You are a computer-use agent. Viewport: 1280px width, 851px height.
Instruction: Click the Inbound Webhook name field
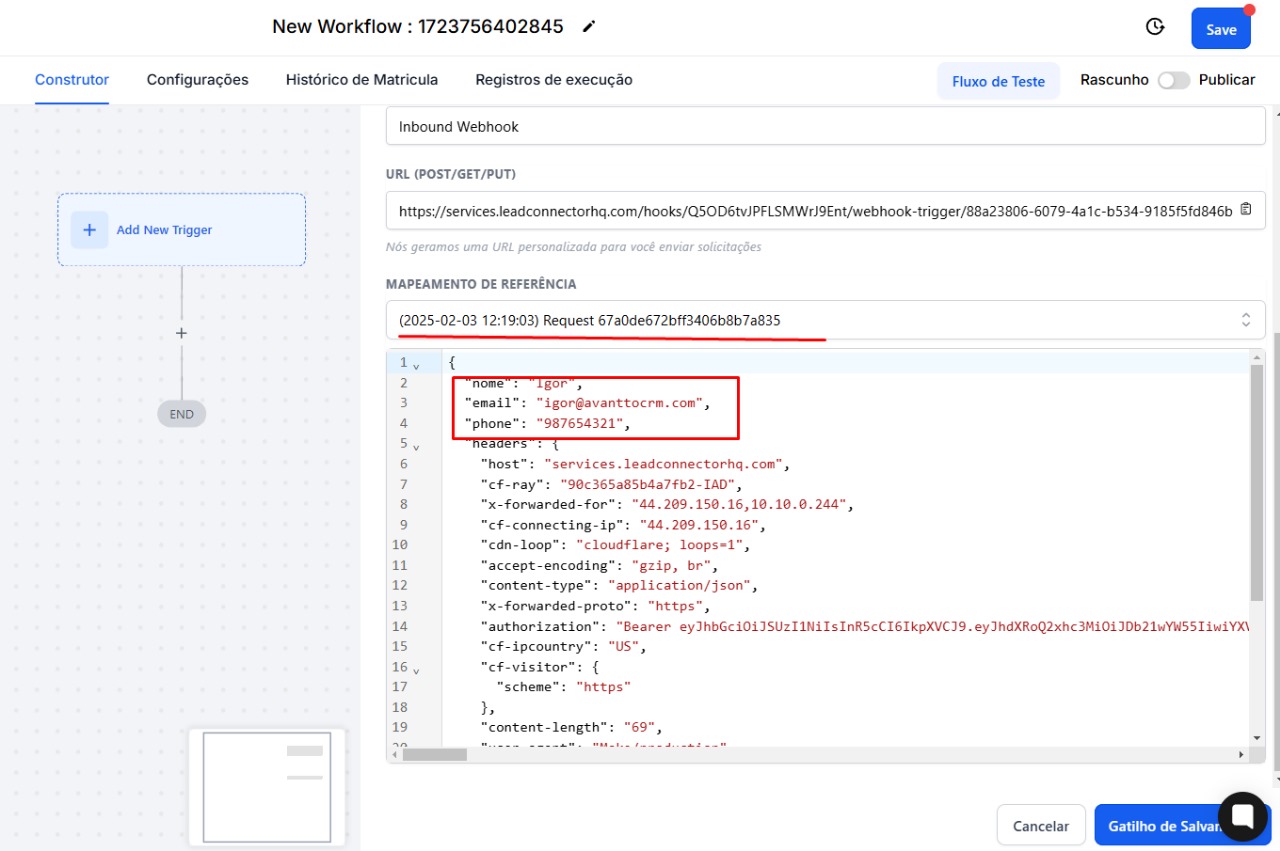click(825, 127)
